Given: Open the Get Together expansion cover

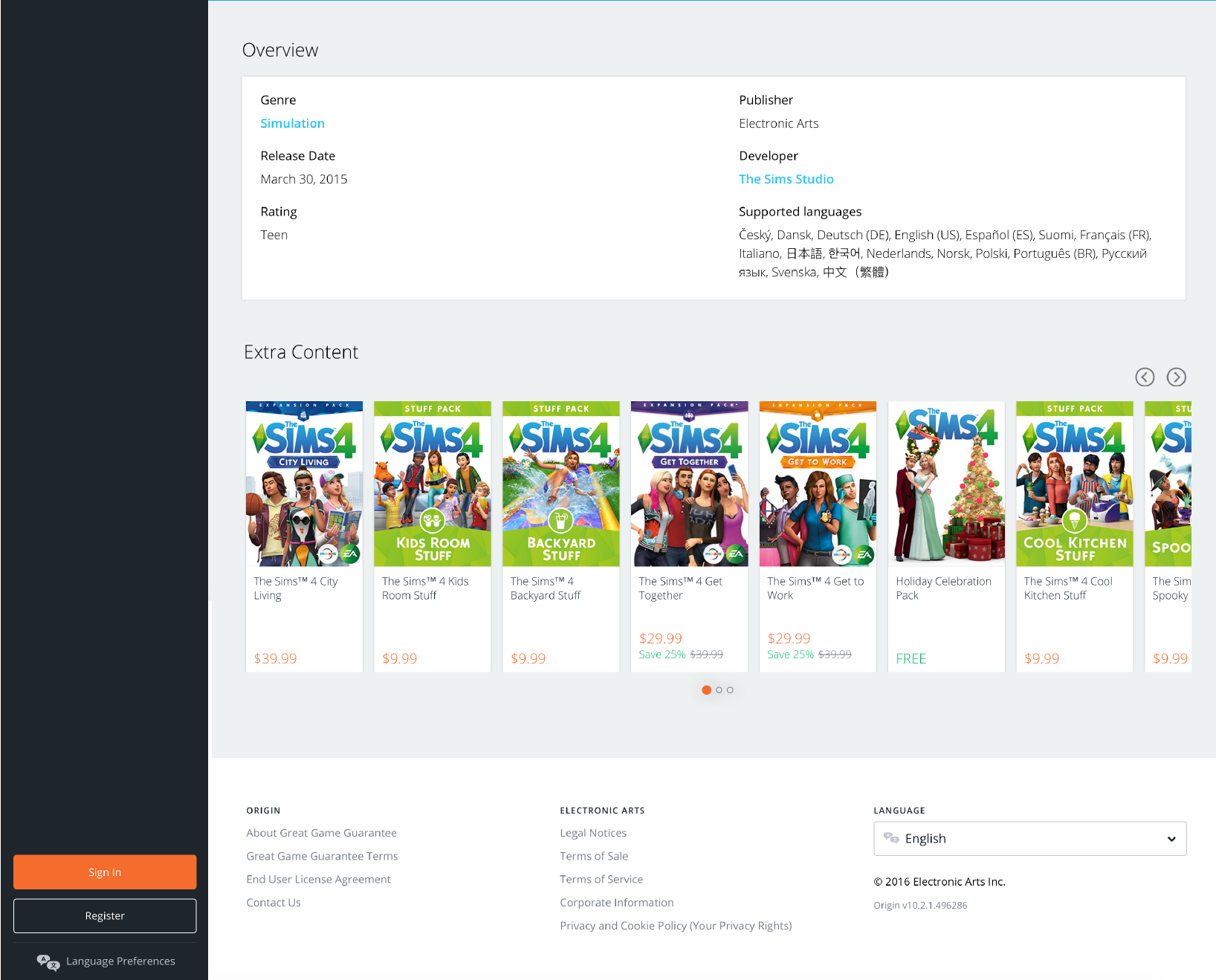Looking at the screenshot, I should (x=689, y=484).
